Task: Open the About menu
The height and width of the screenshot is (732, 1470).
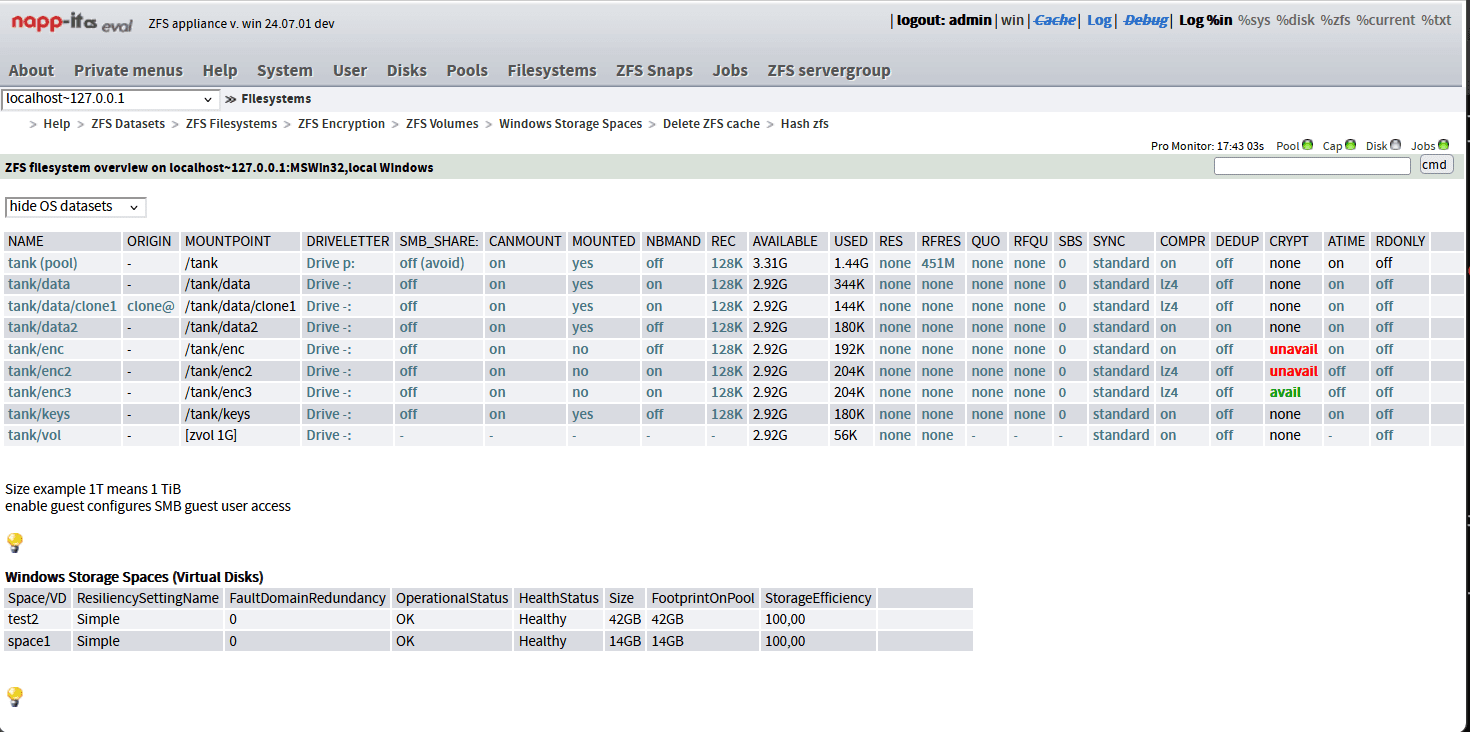Action: (x=31, y=70)
